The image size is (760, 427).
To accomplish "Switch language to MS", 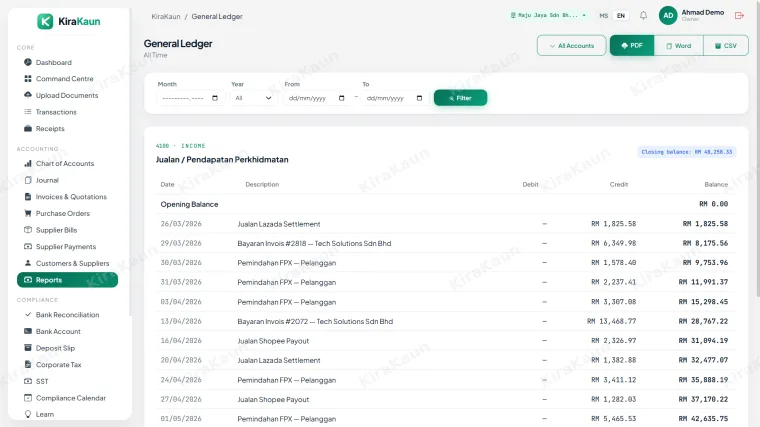I will [x=603, y=16].
